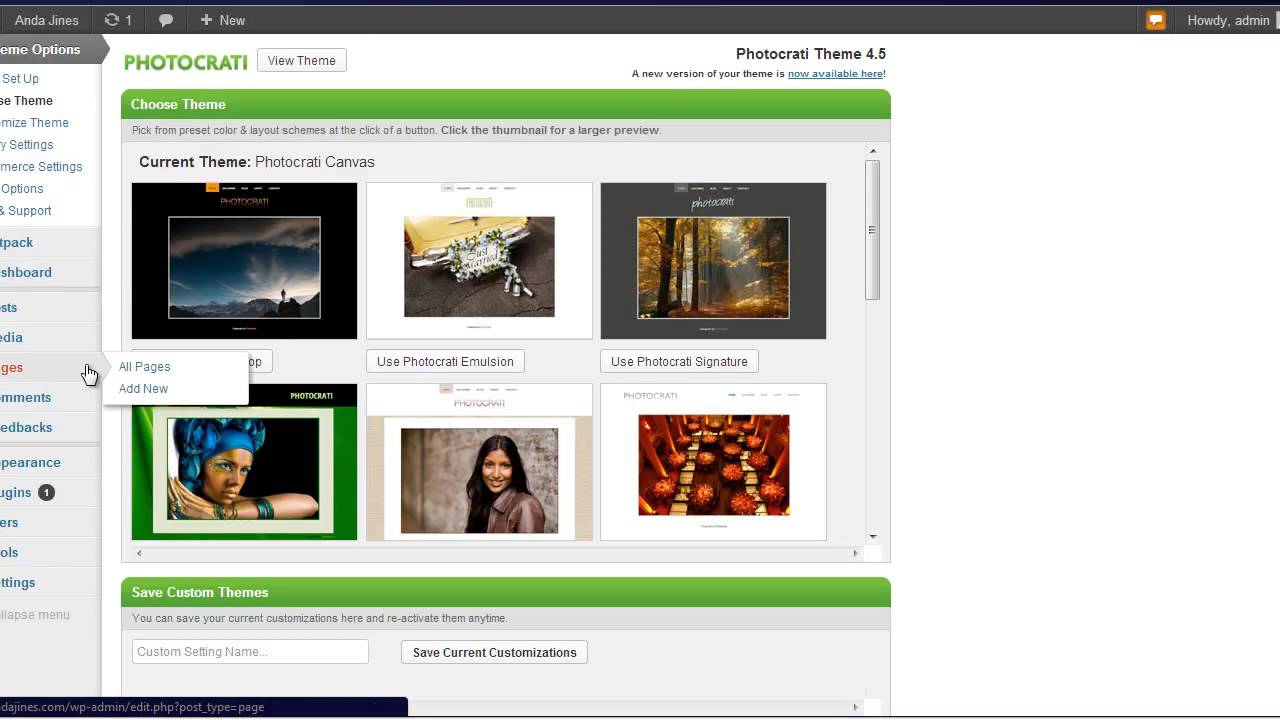This screenshot has height=720, width=1280.
Task: Focus the Custom Setting Name field
Action: click(250, 652)
